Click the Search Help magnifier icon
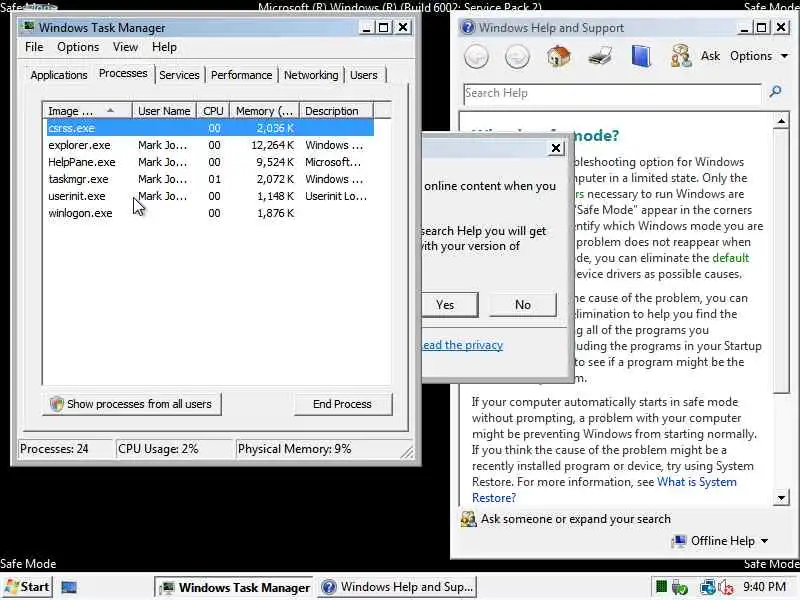This screenshot has width=800, height=600. [x=776, y=92]
